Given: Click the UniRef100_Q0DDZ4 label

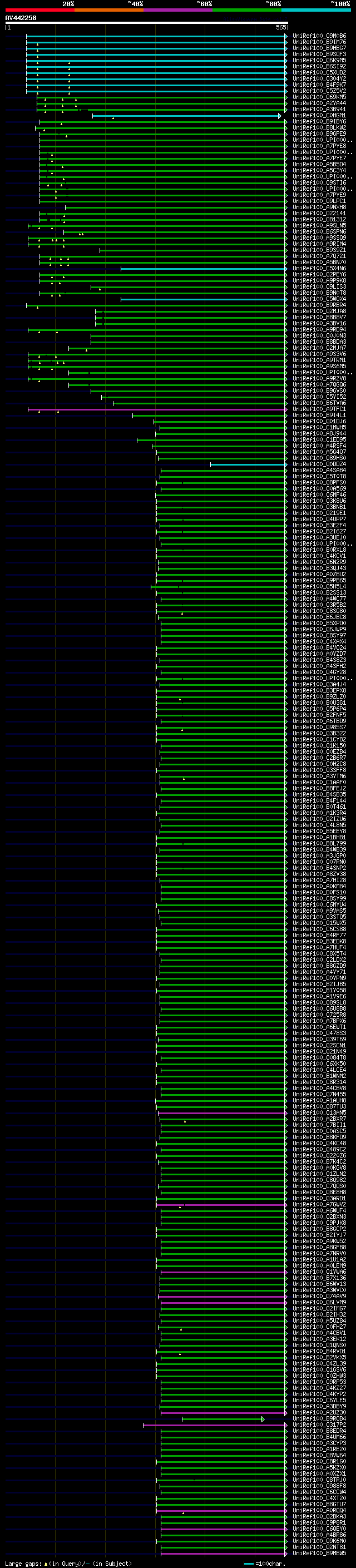Looking at the screenshot, I should pos(319,464).
